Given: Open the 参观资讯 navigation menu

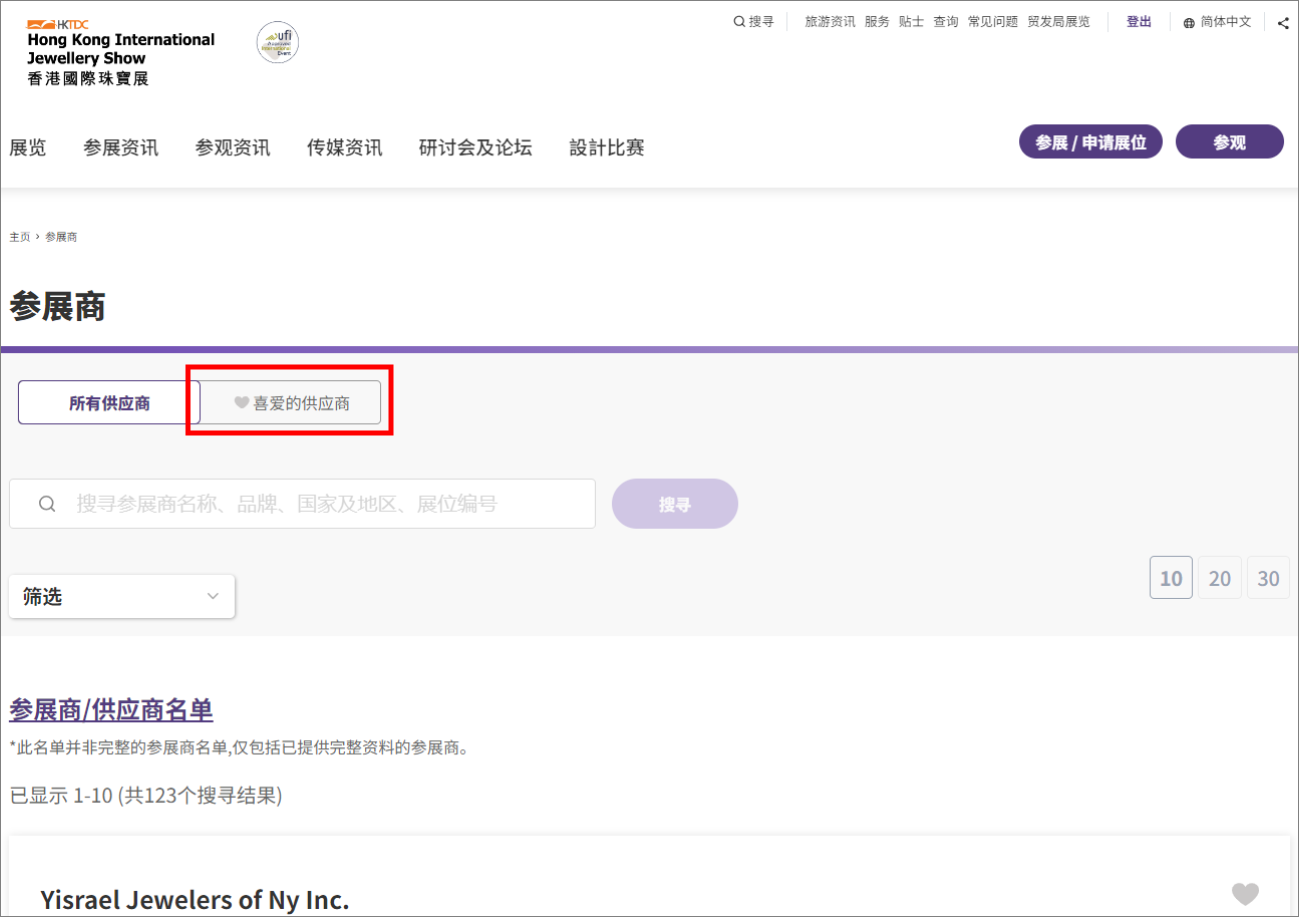Looking at the screenshot, I should 233,148.
